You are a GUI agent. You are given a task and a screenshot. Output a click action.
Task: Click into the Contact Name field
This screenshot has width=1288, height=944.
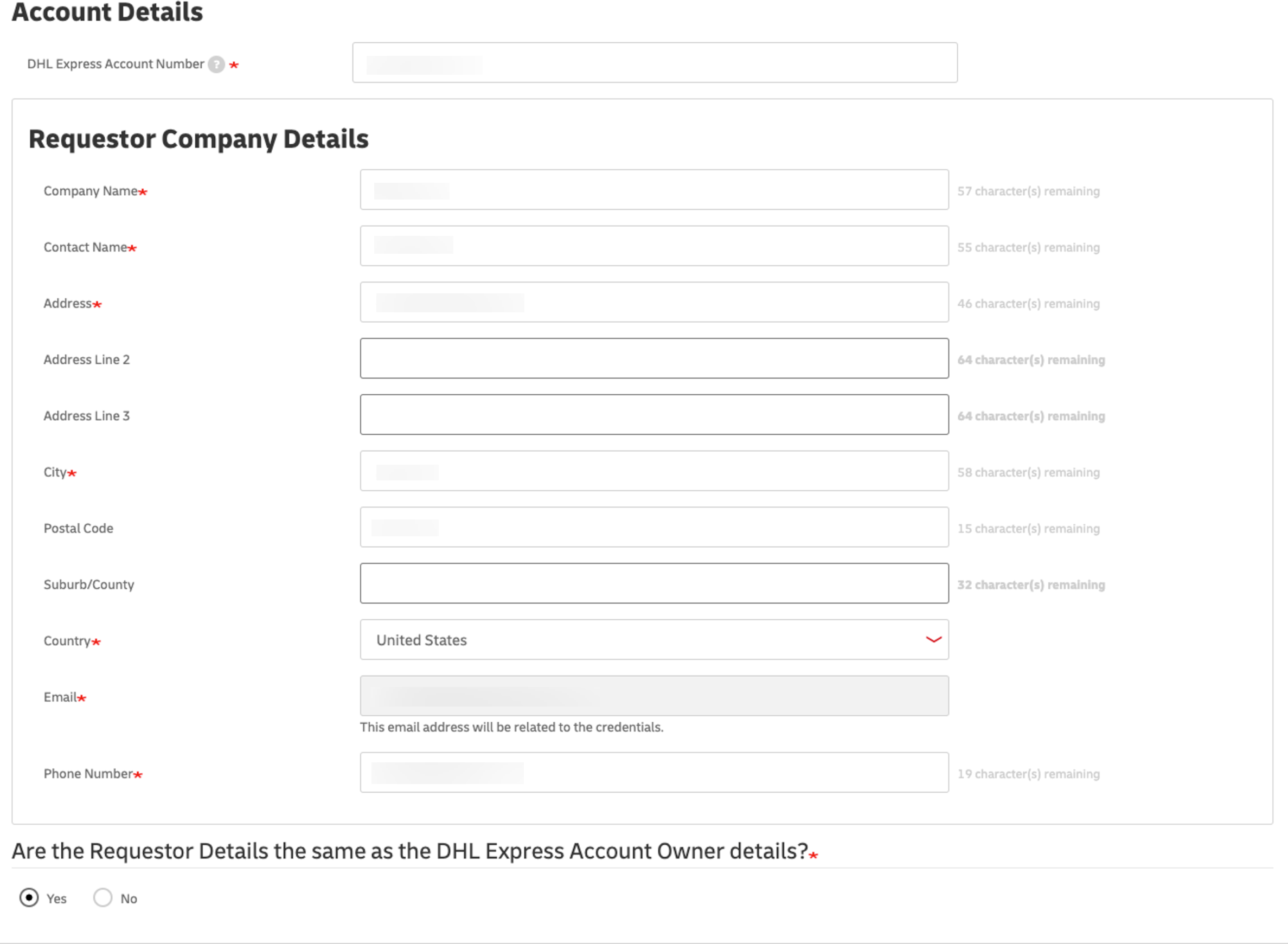[654, 246]
